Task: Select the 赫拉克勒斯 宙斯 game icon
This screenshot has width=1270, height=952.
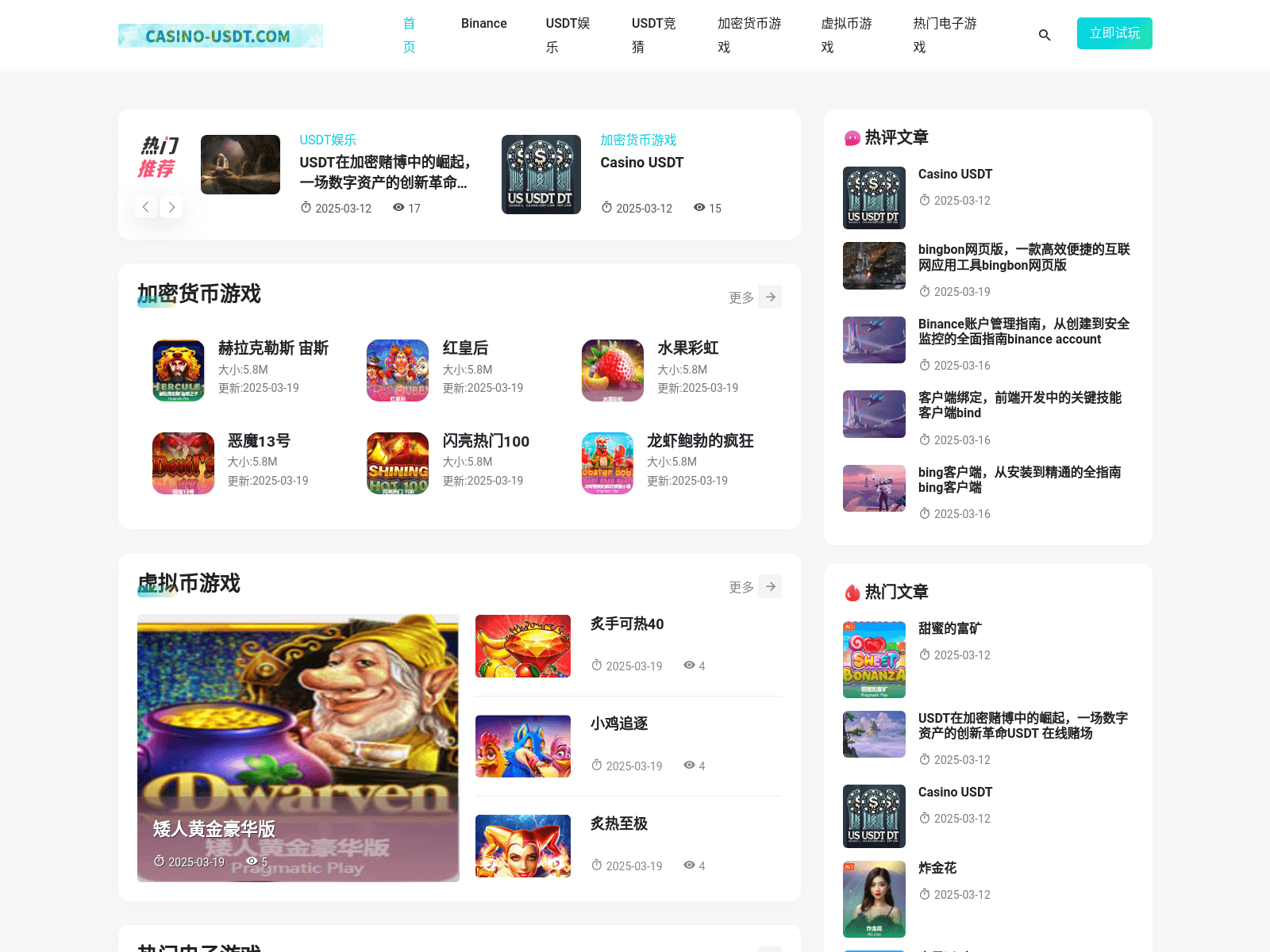Action: click(x=179, y=370)
